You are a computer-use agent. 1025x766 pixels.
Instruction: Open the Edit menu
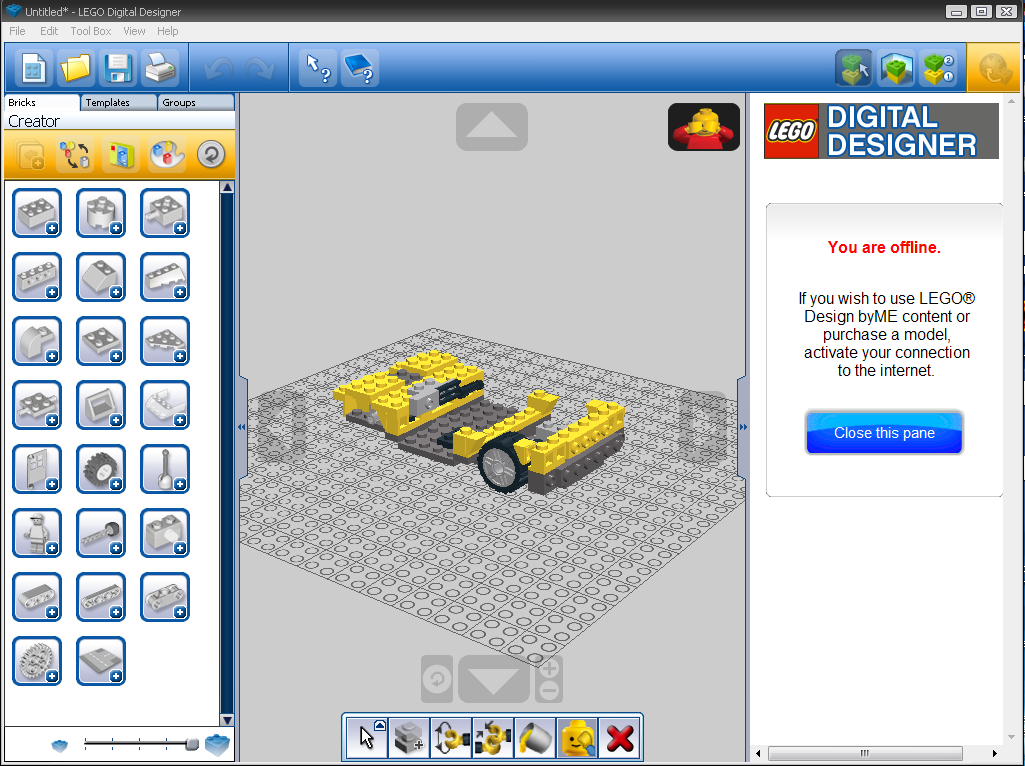click(x=48, y=31)
